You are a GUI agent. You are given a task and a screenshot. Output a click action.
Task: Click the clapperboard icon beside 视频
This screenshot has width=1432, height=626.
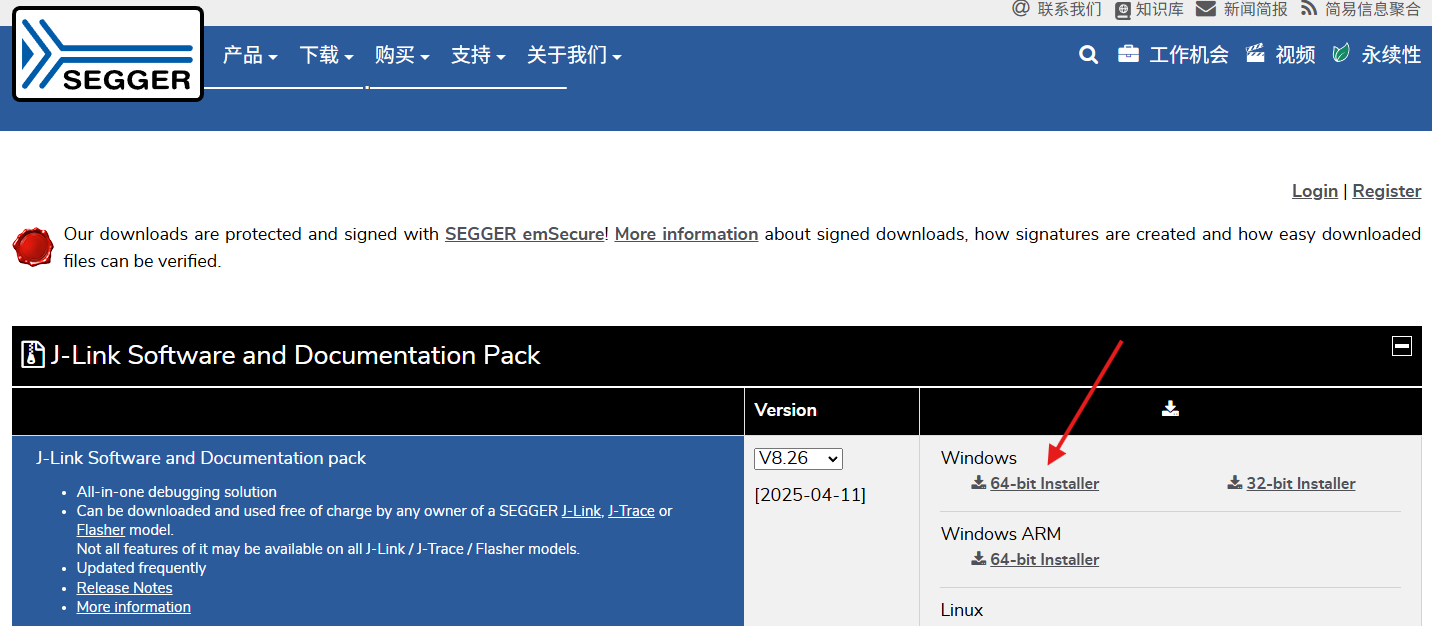click(1255, 54)
